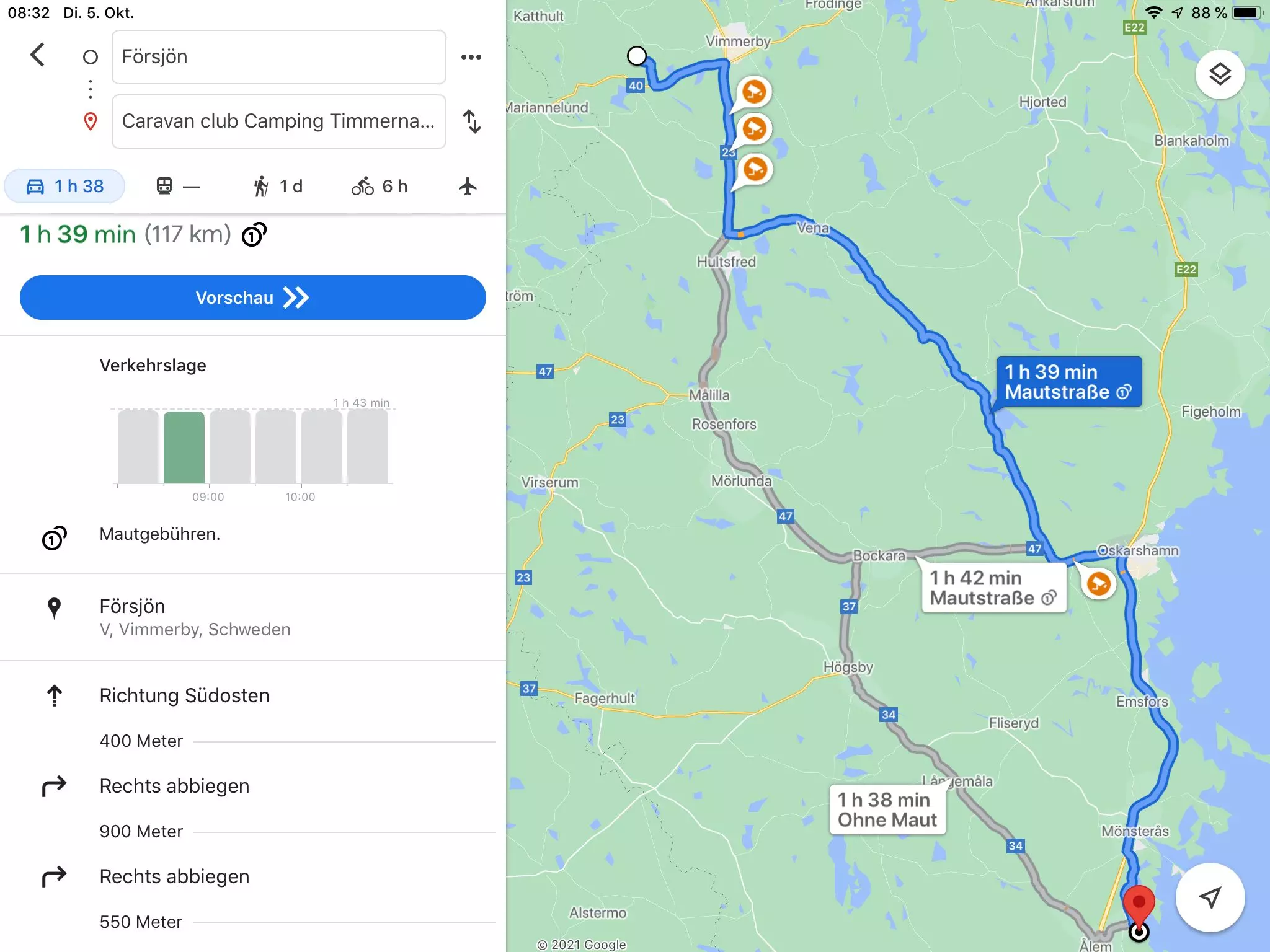This screenshot has height=952, width=1270.
Task: Select the 1 h 42 min Mautstraße route
Action: [993, 588]
